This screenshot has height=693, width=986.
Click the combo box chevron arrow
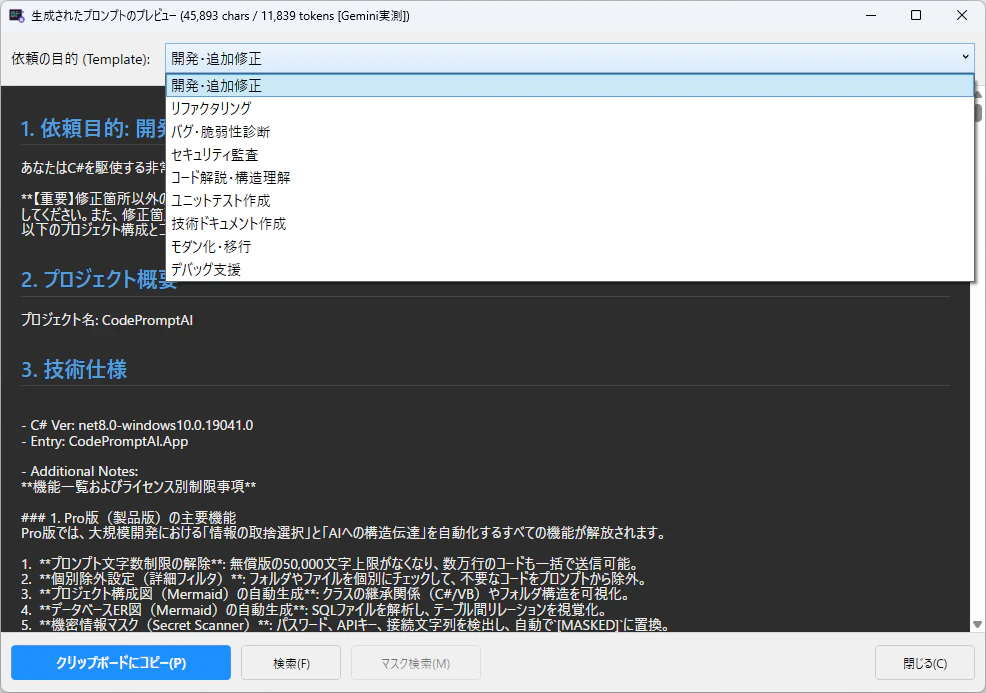[x=965, y=57]
